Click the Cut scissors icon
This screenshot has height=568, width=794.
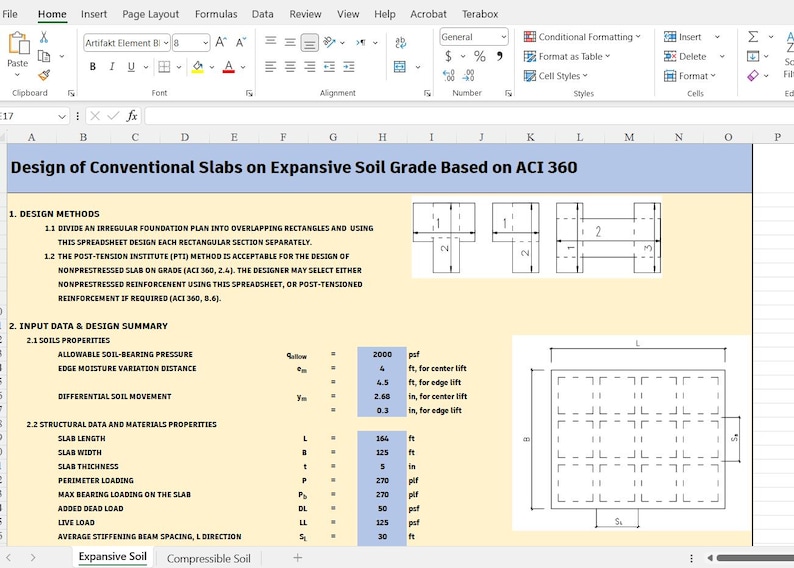(x=44, y=37)
